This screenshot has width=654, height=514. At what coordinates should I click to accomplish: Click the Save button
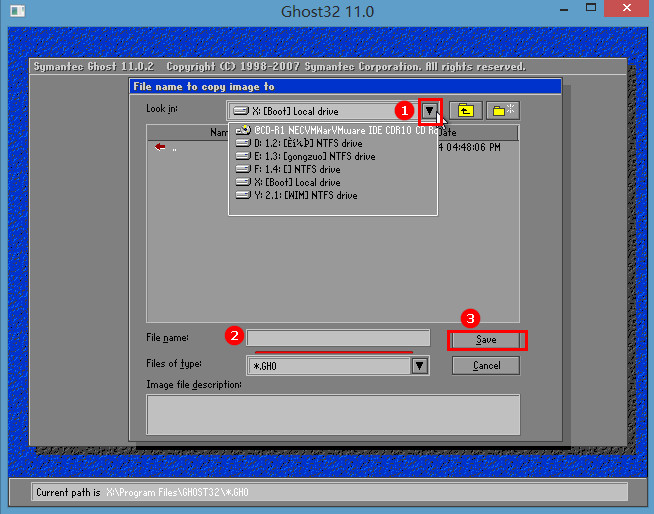[x=486, y=340]
